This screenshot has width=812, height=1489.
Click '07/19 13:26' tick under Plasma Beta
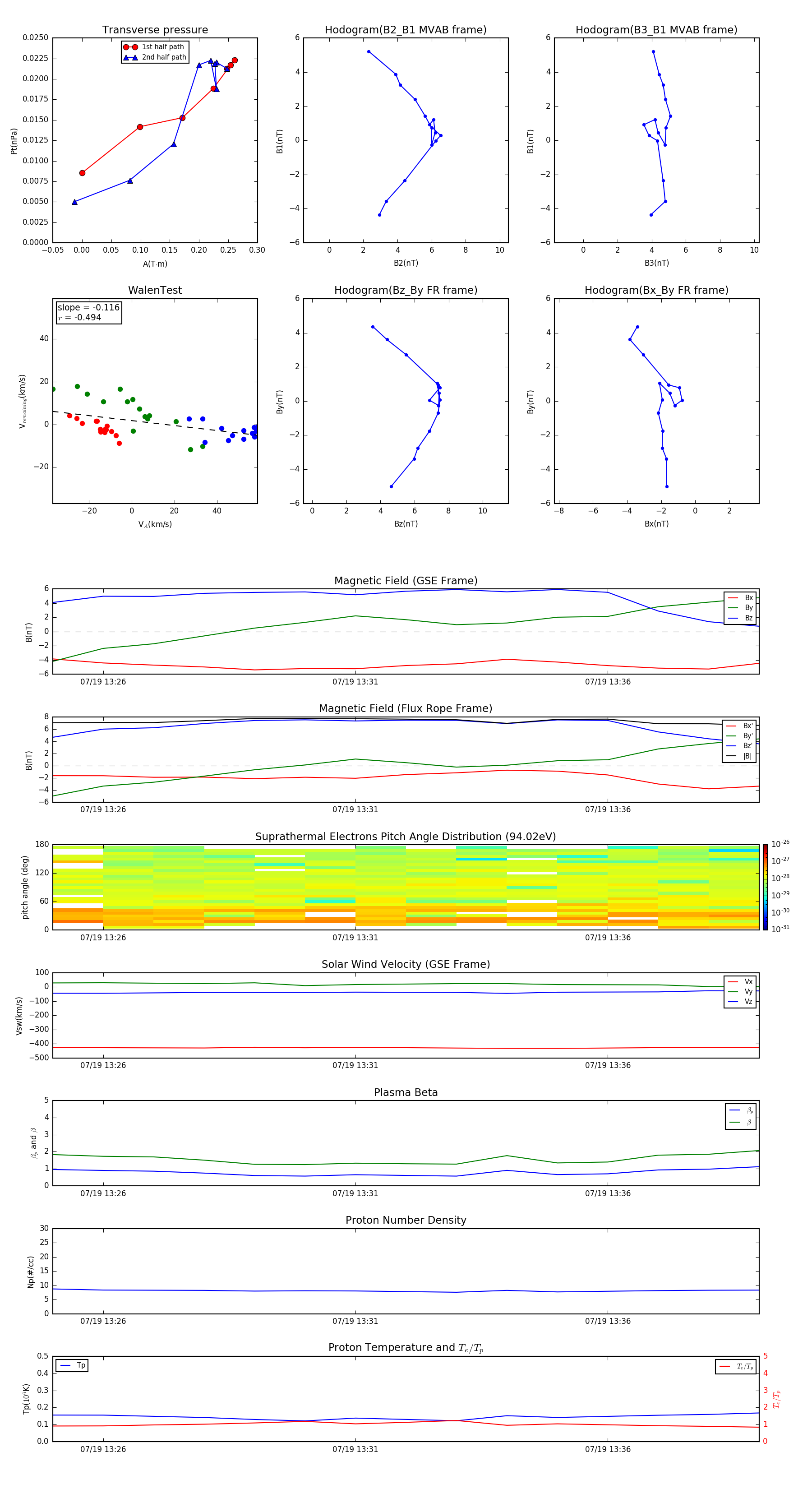tap(103, 1193)
